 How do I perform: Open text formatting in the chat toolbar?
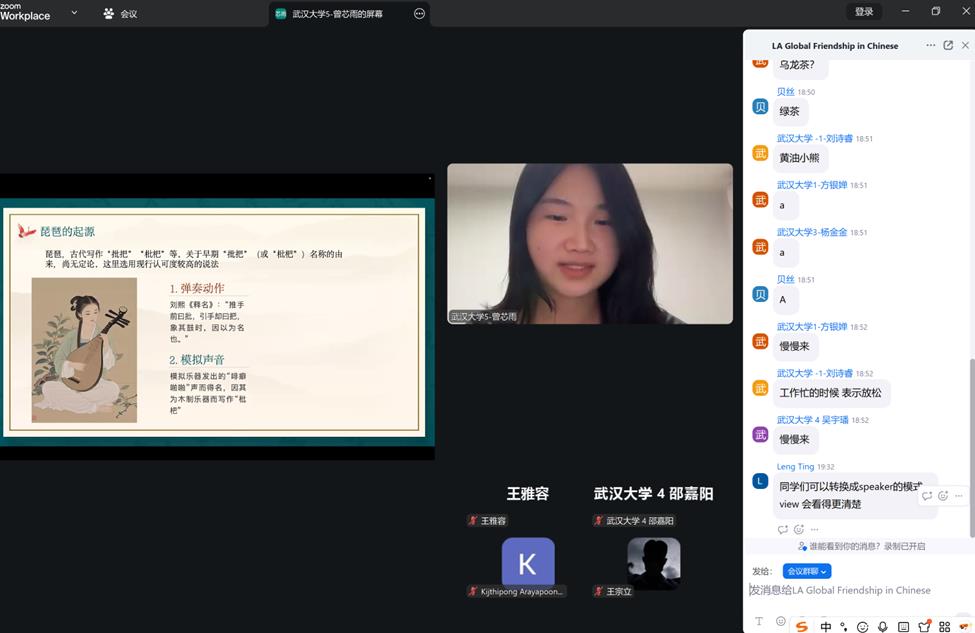pyautogui.click(x=759, y=621)
